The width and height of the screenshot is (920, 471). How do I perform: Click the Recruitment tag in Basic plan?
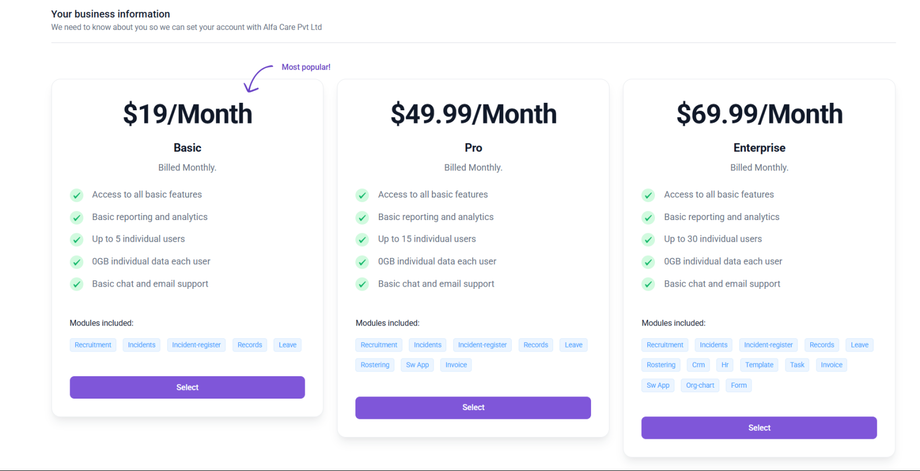93,345
